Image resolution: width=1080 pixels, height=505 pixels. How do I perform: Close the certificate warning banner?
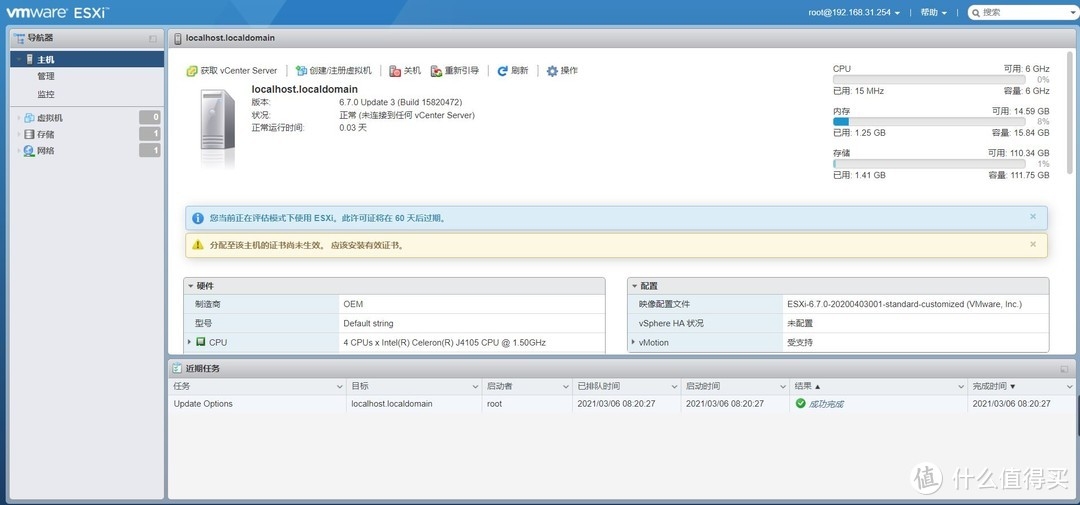(1032, 244)
